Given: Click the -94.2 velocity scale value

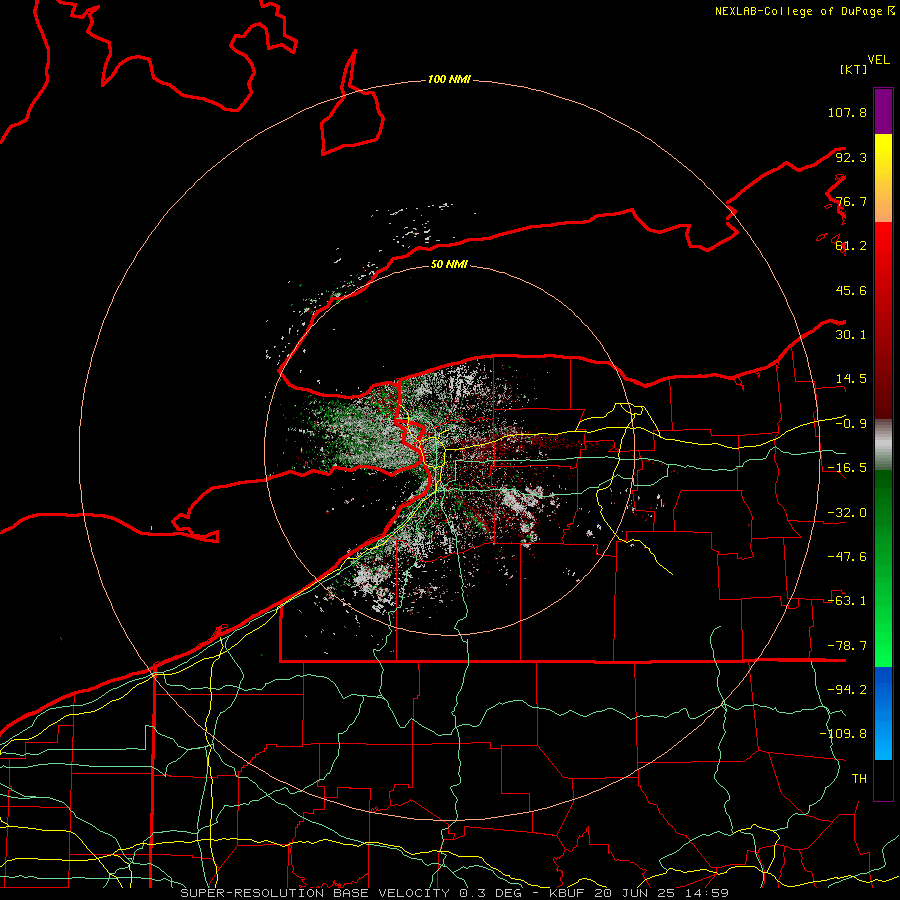Looking at the screenshot, I should (x=847, y=690).
